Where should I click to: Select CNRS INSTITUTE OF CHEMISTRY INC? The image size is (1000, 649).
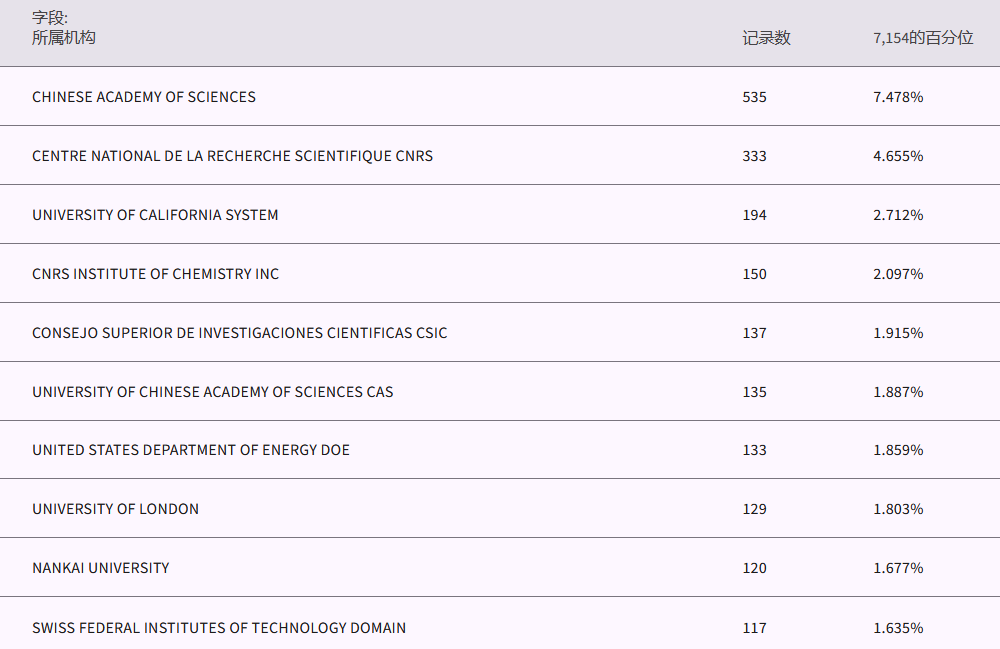click(x=155, y=274)
